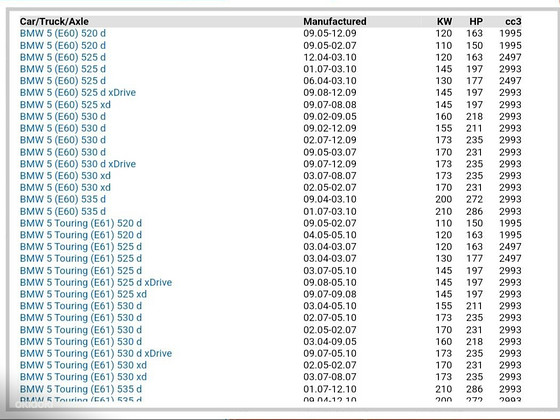The width and height of the screenshot is (560, 420).
Task: Click the cc3 column header
Action: pyautogui.click(x=513, y=21)
